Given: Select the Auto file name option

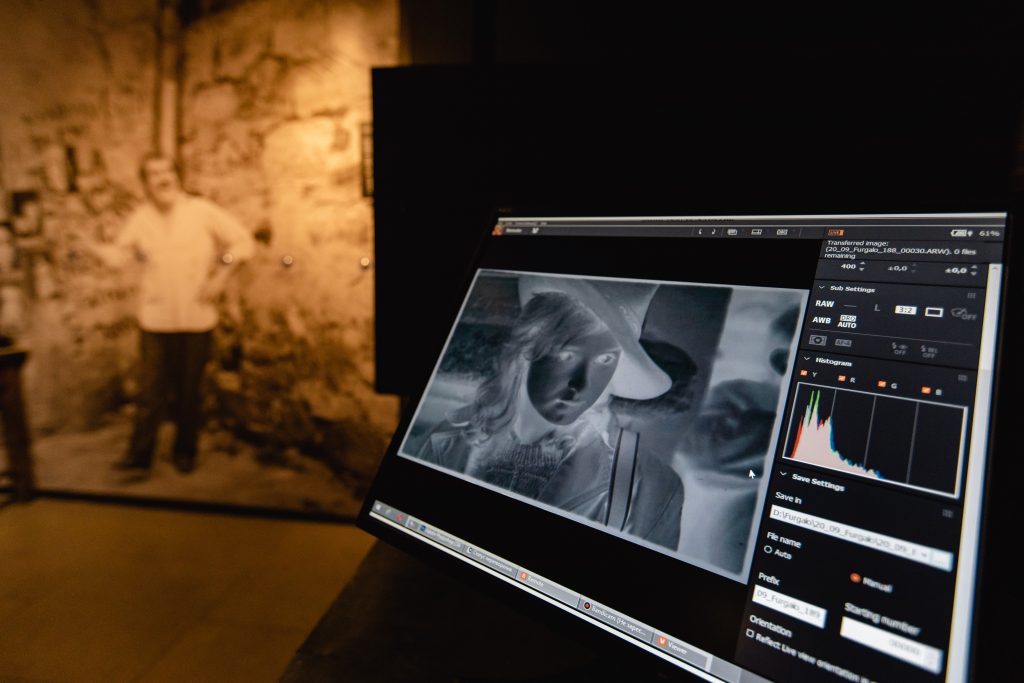Looking at the screenshot, I should 769,551.
